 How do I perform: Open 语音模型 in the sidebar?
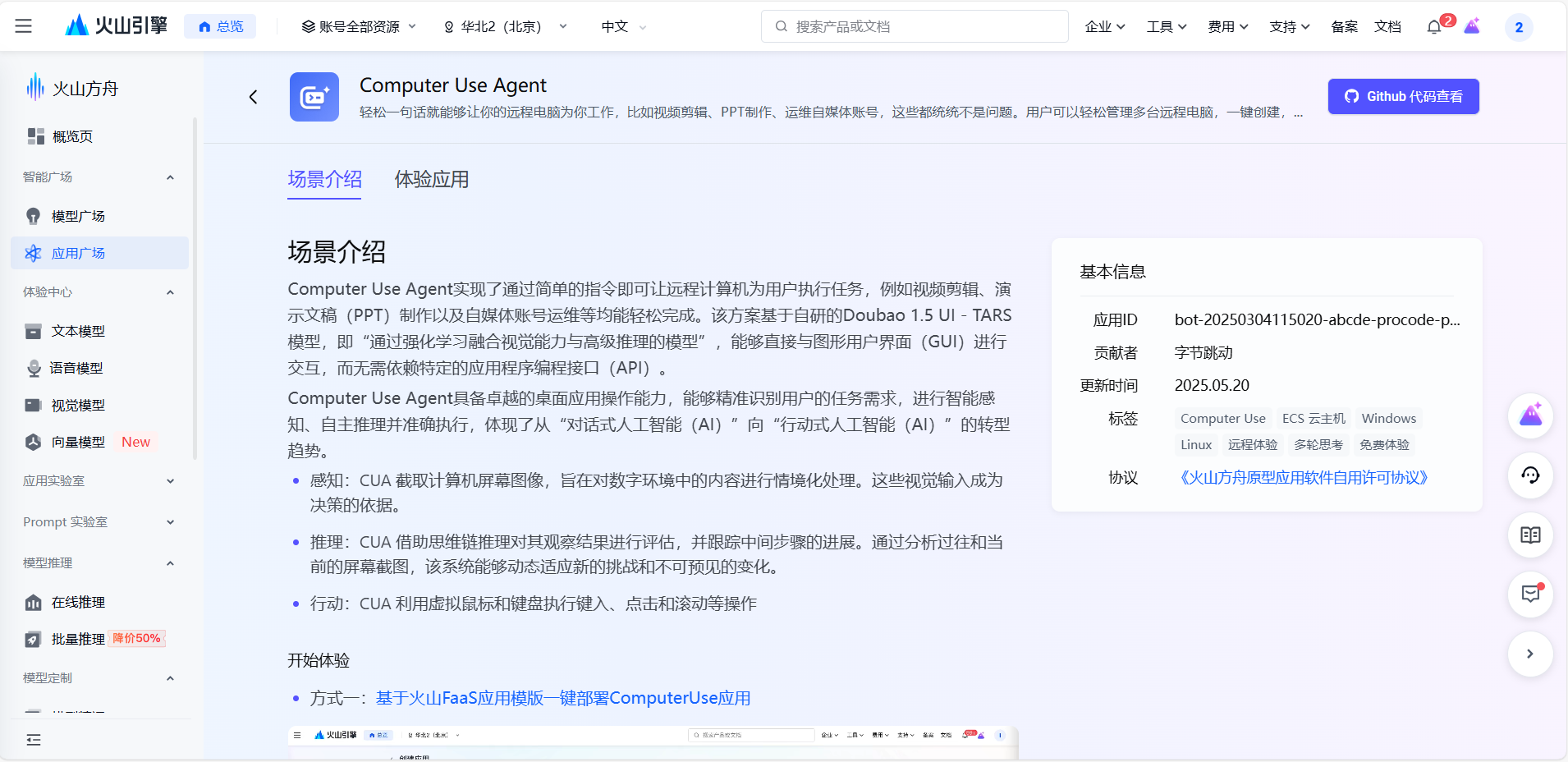click(x=100, y=368)
